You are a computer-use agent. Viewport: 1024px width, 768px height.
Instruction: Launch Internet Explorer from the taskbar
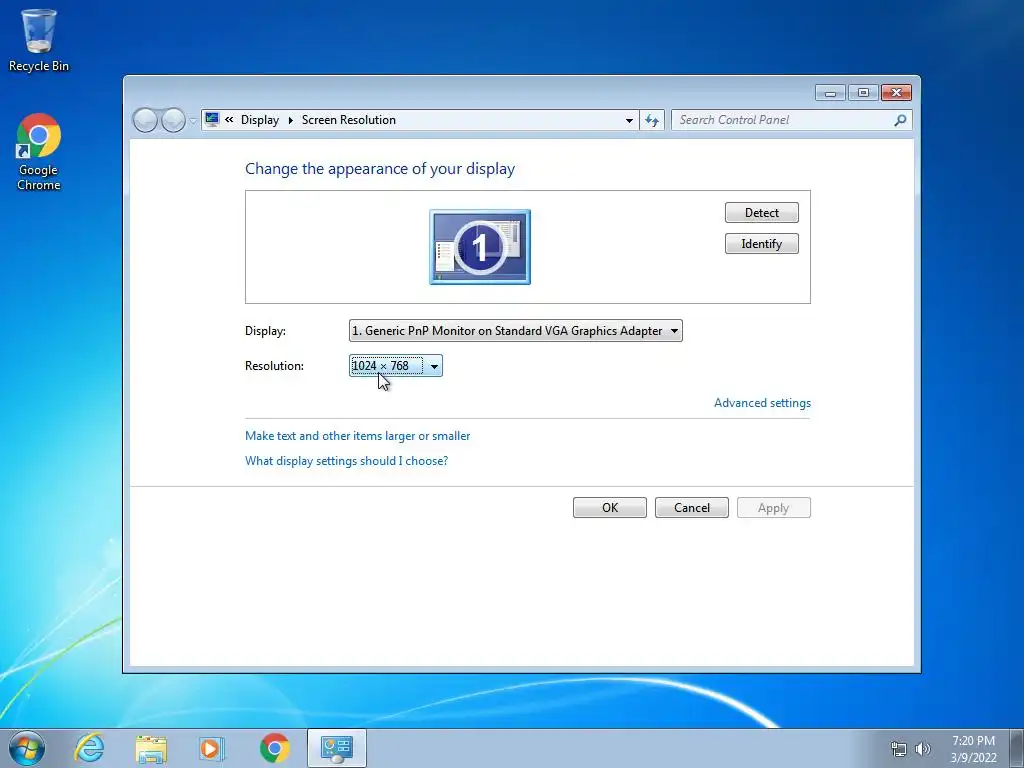(x=89, y=748)
